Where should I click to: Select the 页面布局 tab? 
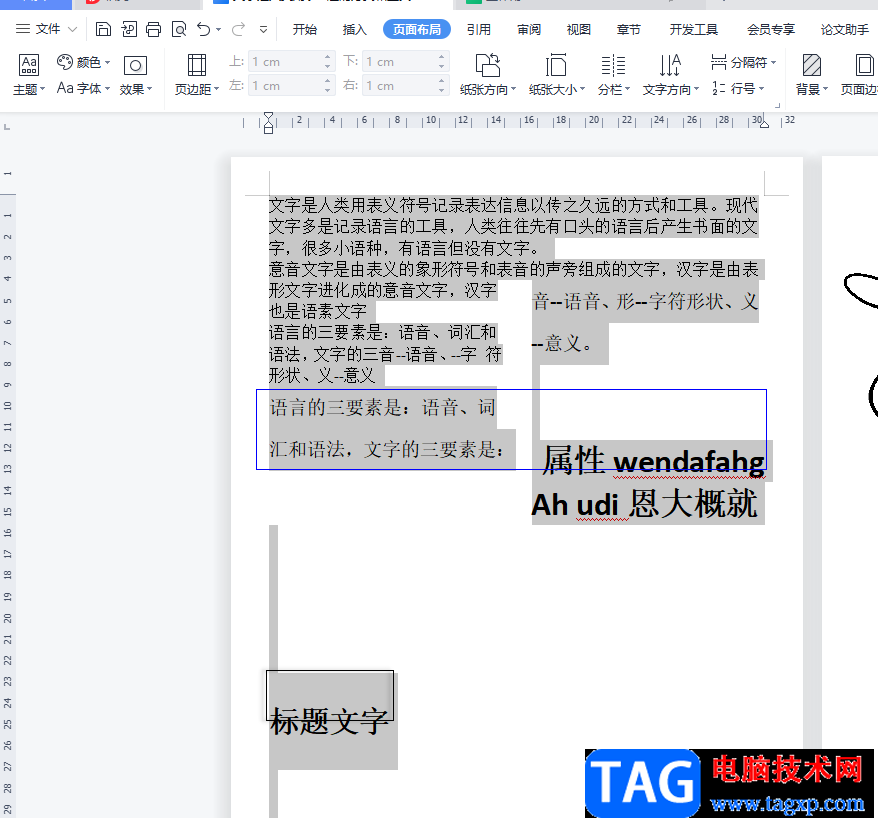tap(417, 30)
